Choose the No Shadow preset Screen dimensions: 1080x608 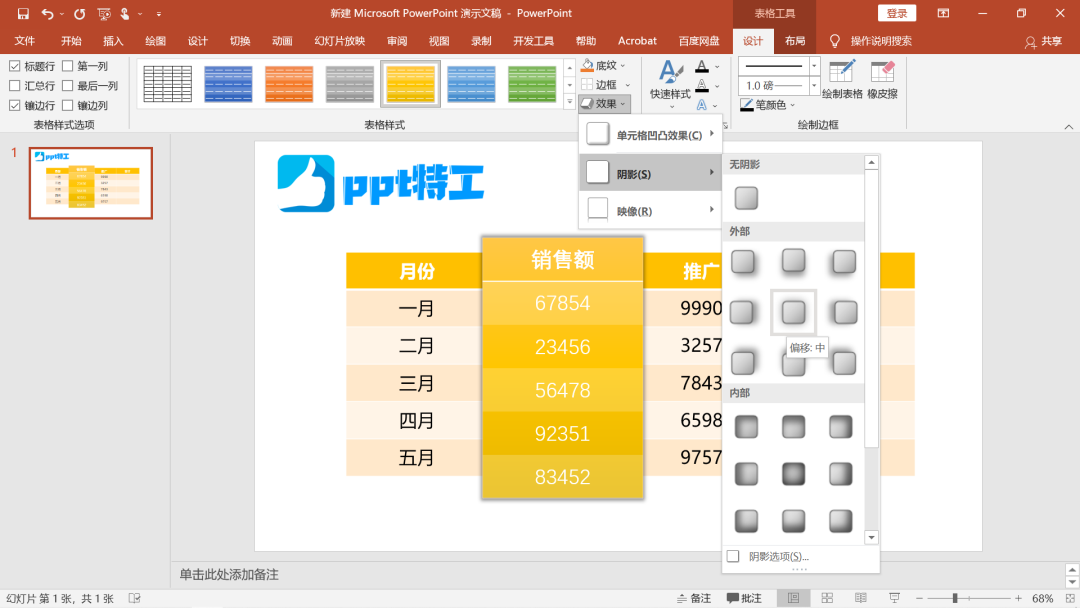coord(746,198)
